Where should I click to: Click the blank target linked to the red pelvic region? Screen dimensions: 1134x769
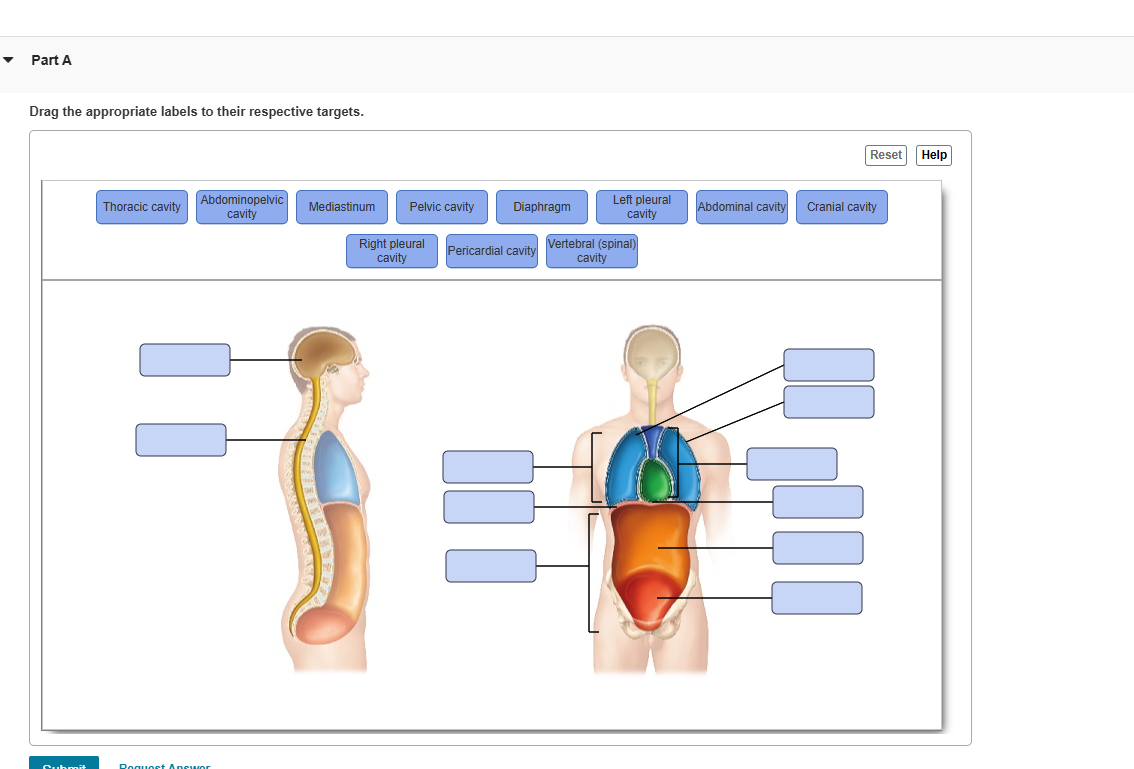click(817, 598)
